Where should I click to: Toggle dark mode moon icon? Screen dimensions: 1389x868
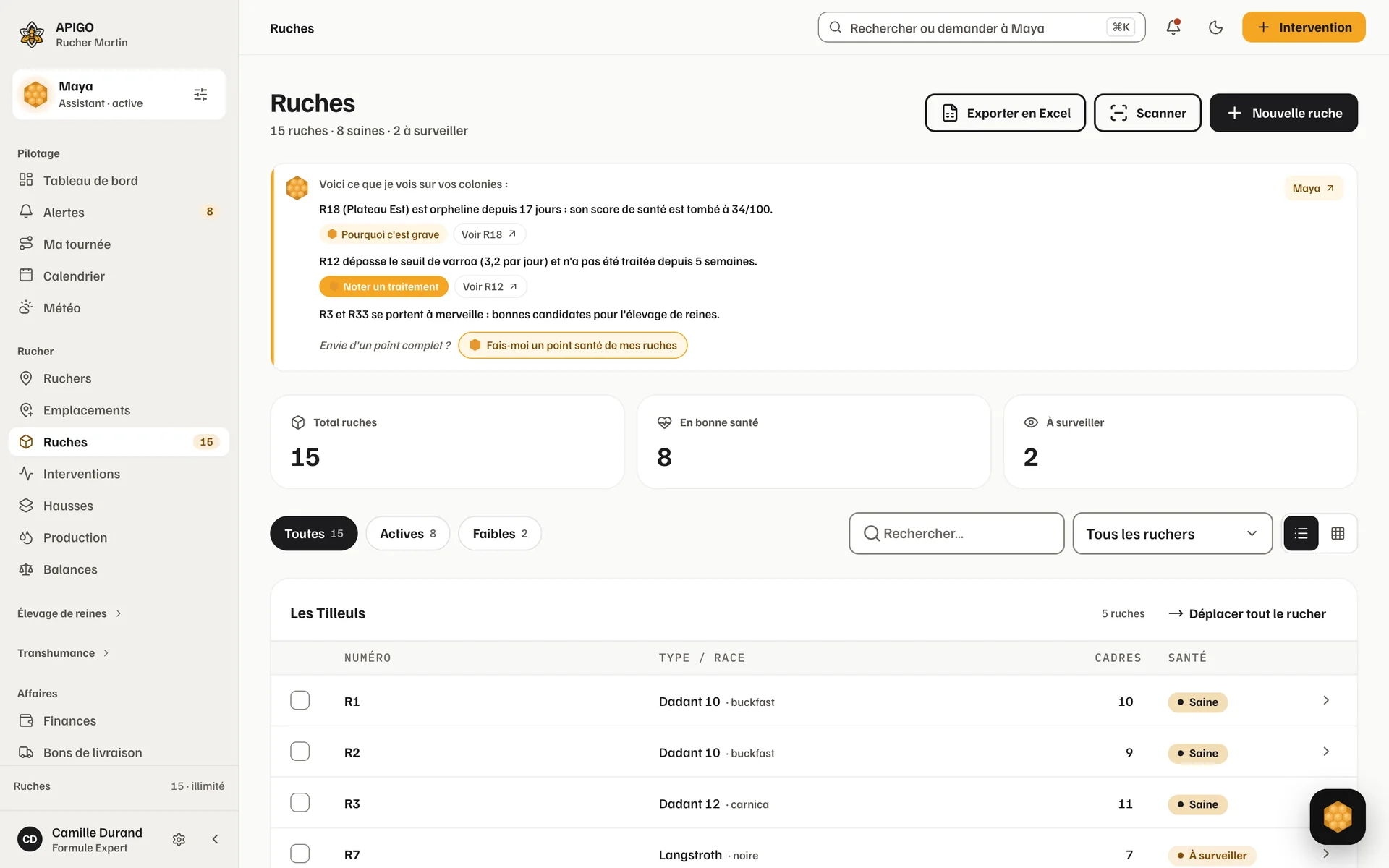tap(1215, 27)
